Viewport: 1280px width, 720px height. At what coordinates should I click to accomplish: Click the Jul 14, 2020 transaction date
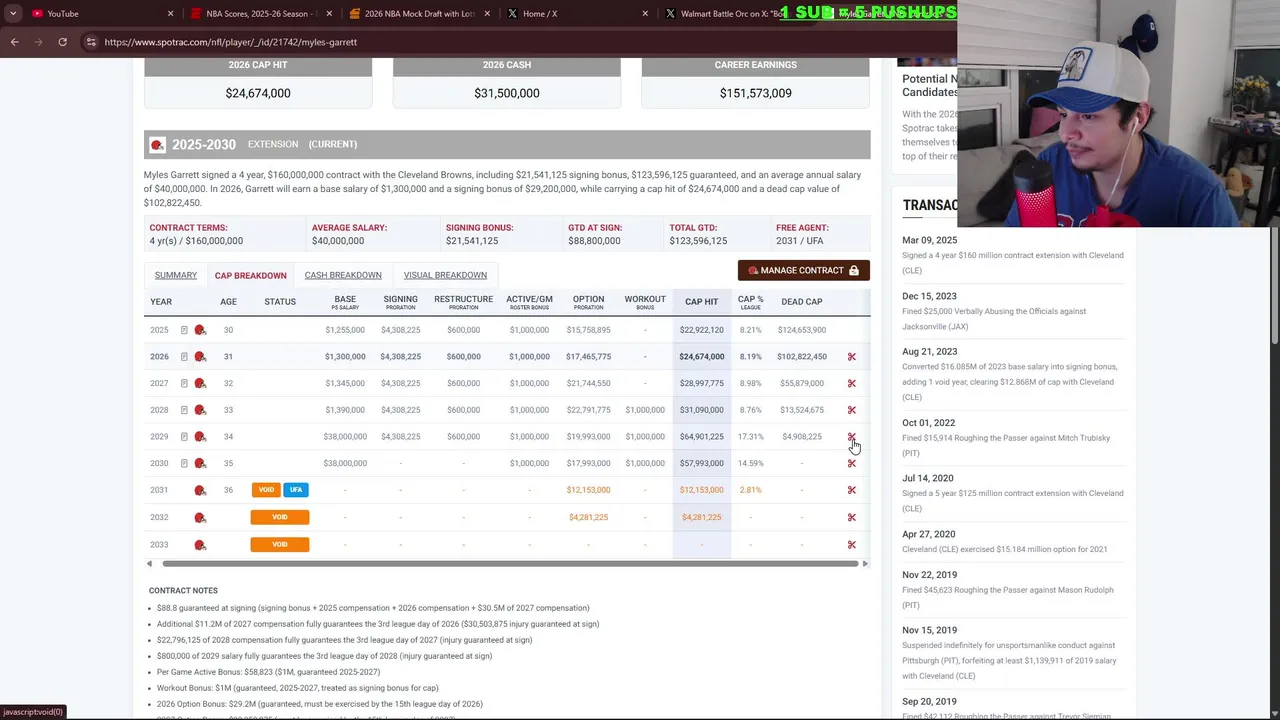point(928,478)
